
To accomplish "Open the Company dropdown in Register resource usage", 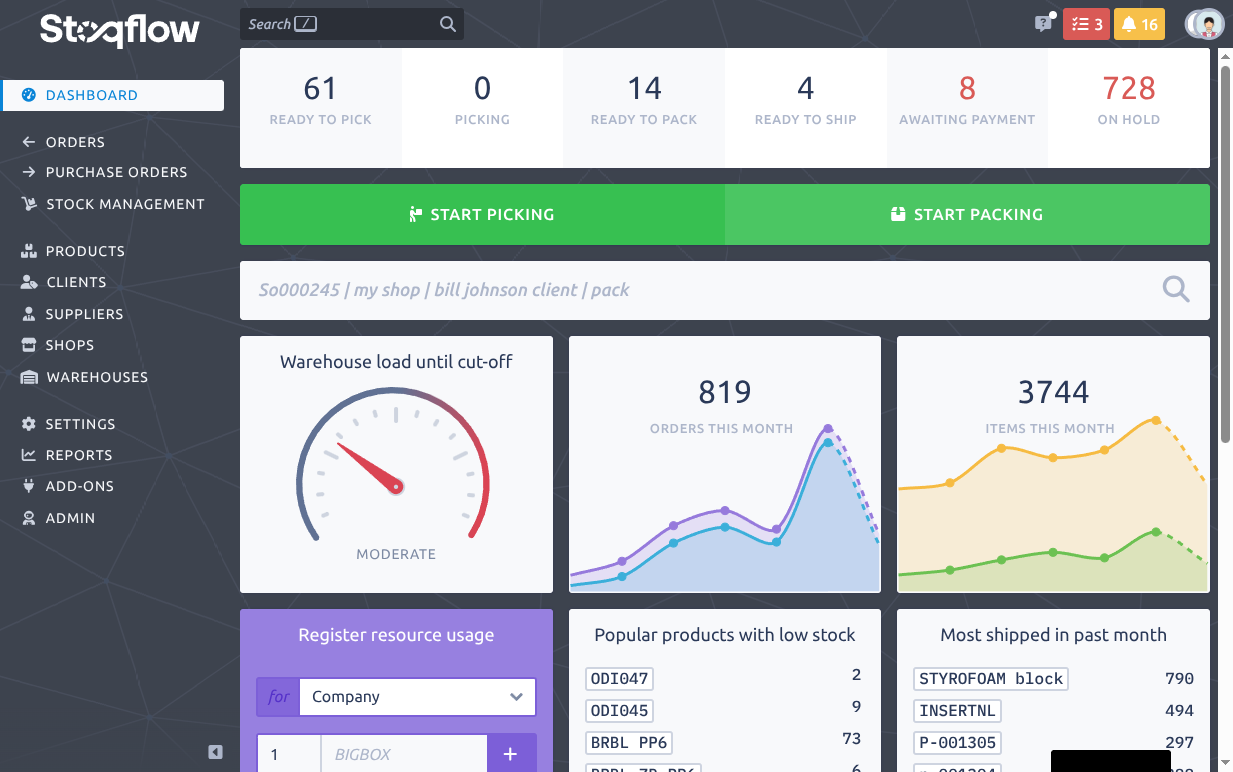I will pyautogui.click(x=416, y=697).
